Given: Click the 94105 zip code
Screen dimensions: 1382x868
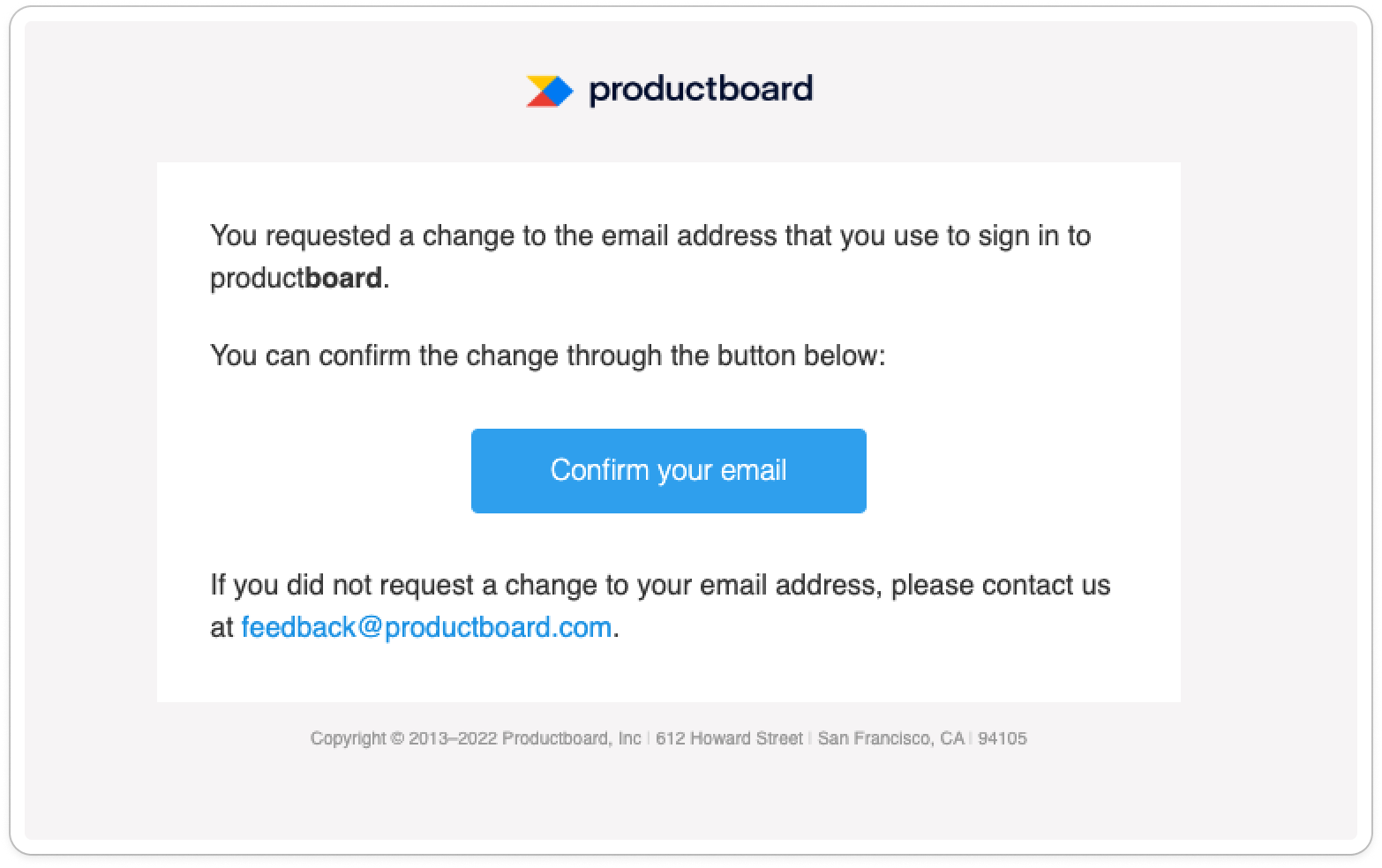Looking at the screenshot, I should (1003, 738).
